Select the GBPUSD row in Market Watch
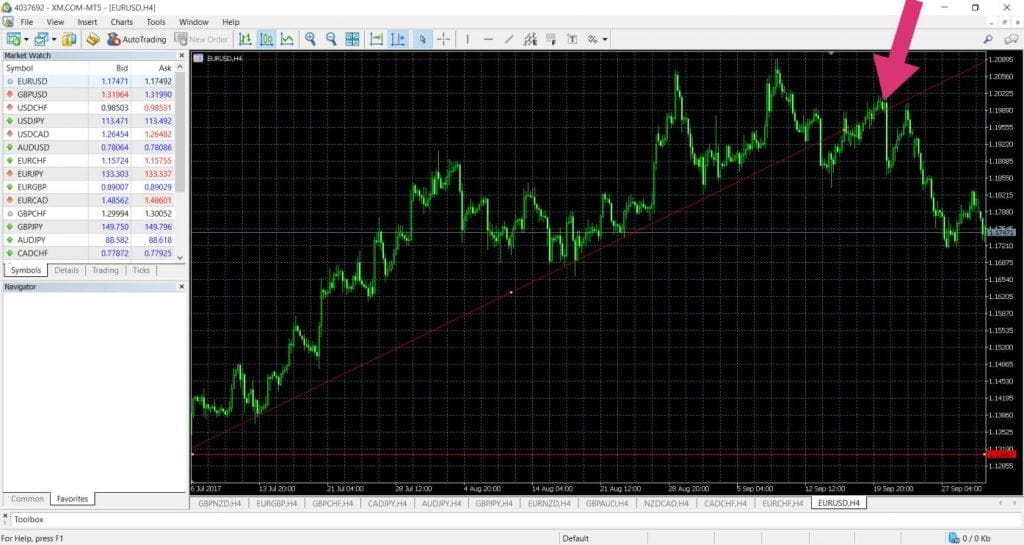This screenshot has width=1024, height=545. coord(89,94)
